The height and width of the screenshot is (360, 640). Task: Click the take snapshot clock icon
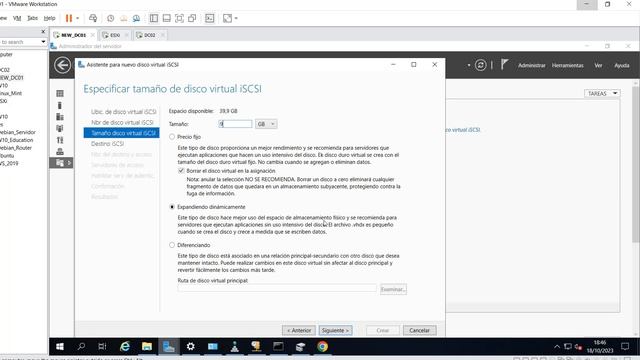point(111,18)
